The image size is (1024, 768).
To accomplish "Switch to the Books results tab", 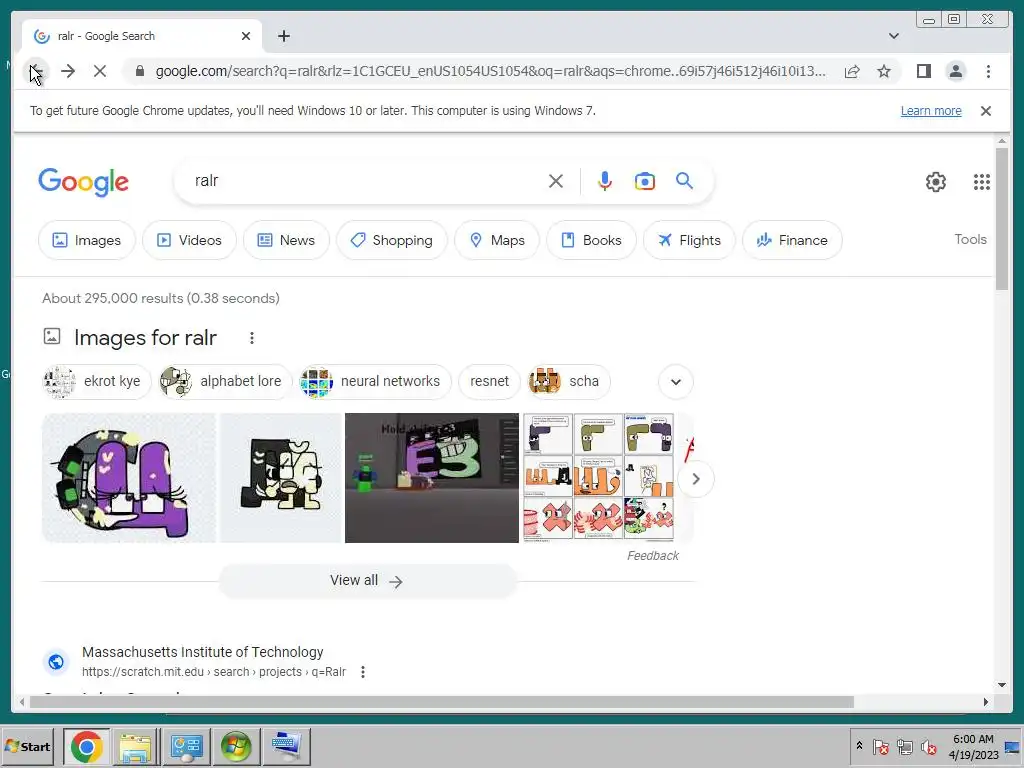I will tap(592, 240).
